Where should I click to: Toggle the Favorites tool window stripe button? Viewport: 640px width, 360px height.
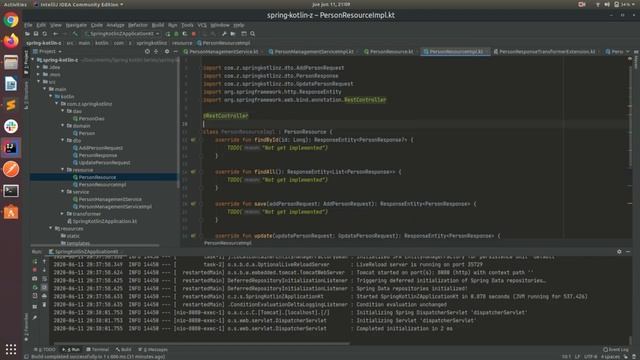tap(26, 327)
